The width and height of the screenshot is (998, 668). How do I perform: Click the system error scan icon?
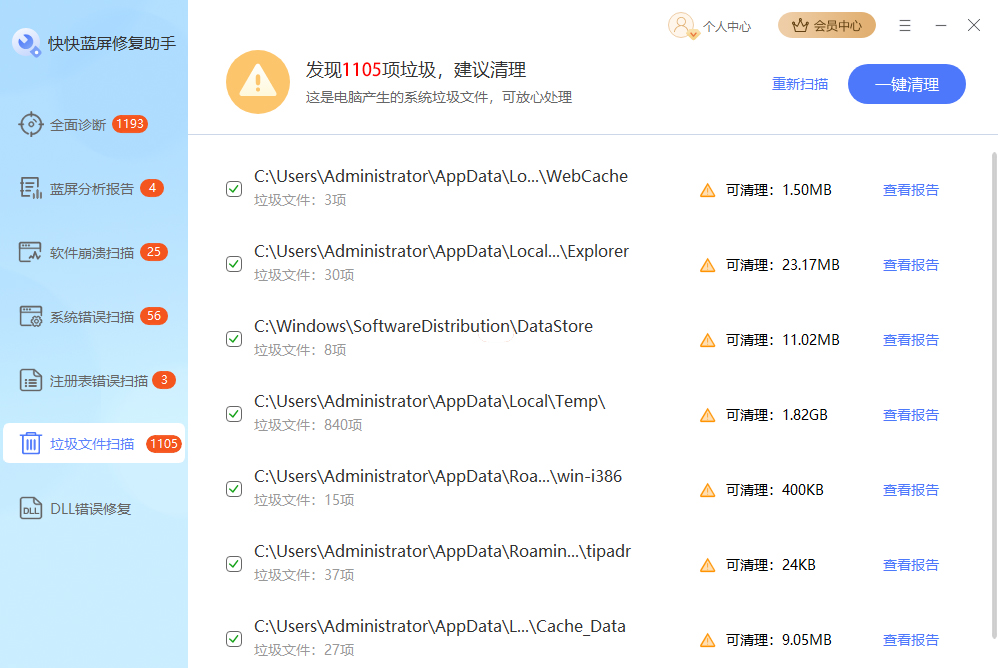[31, 317]
